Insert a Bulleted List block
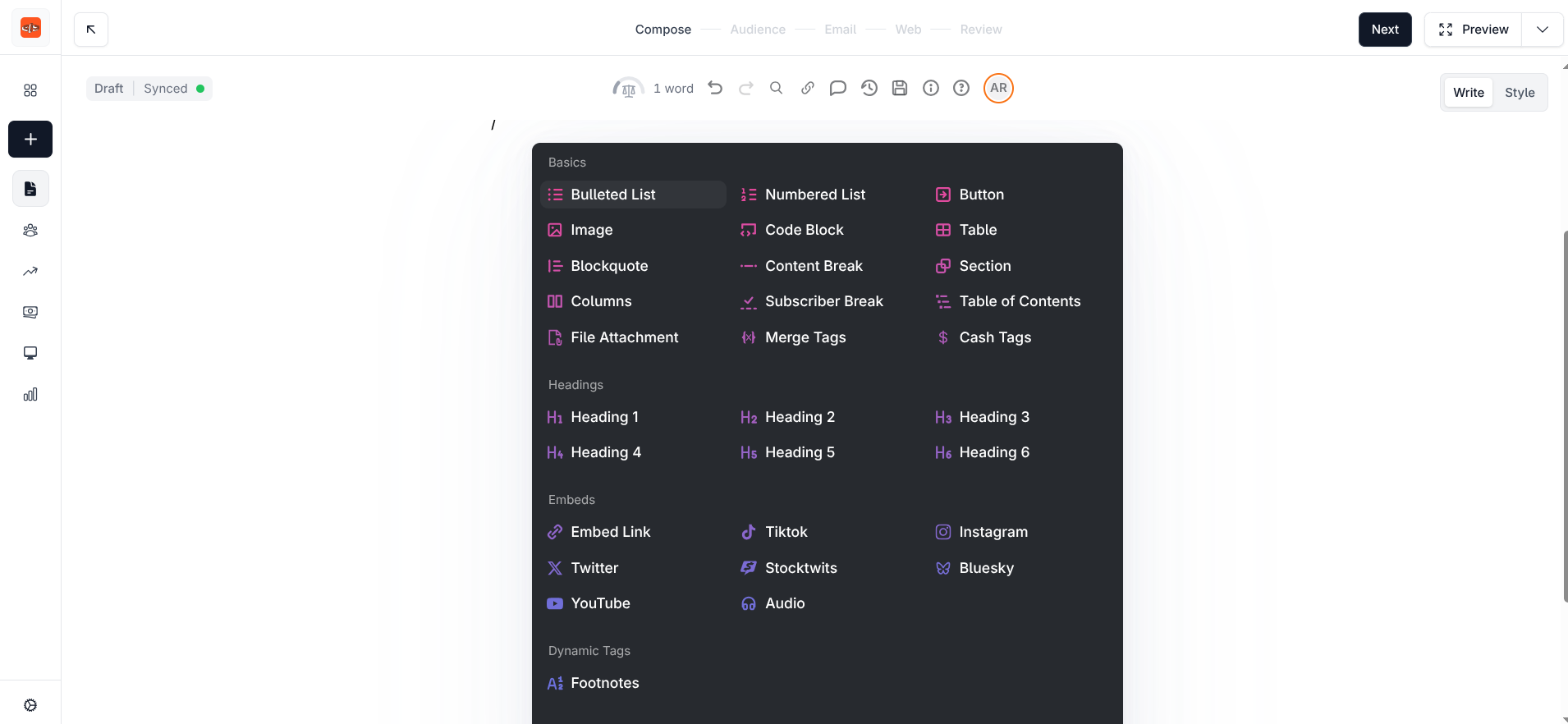1568x724 pixels. tap(612, 195)
